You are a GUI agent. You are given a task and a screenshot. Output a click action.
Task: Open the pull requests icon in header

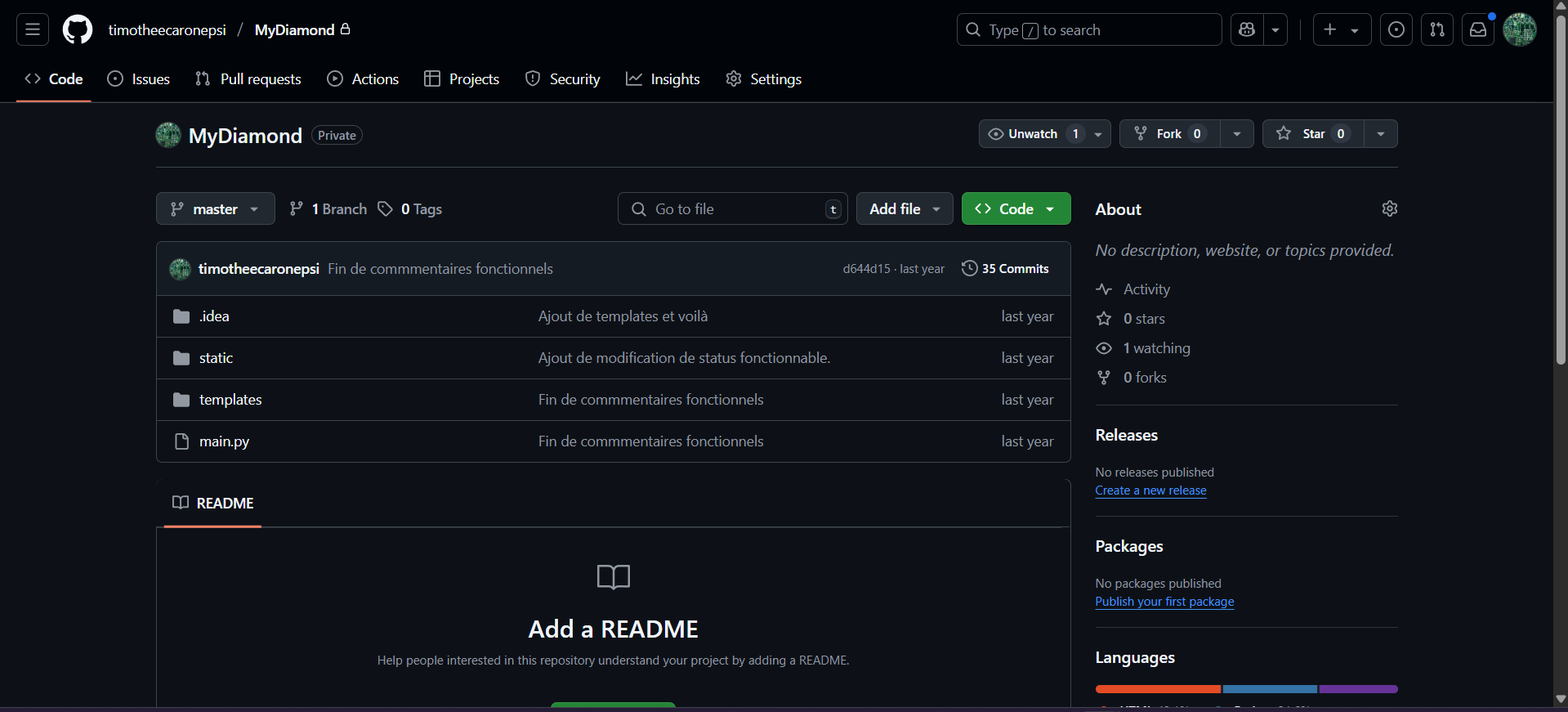tap(1437, 29)
